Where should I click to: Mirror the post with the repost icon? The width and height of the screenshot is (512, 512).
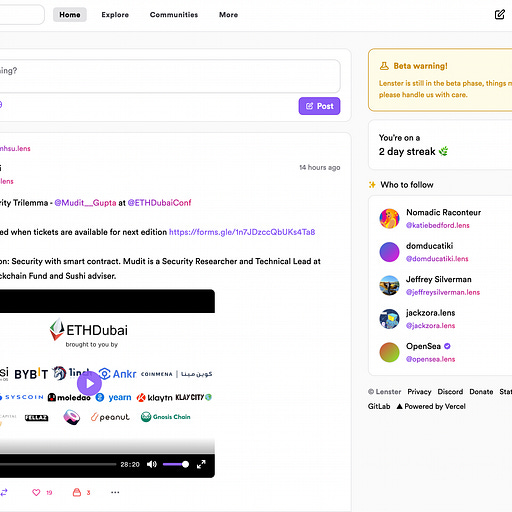coord(4,492)
